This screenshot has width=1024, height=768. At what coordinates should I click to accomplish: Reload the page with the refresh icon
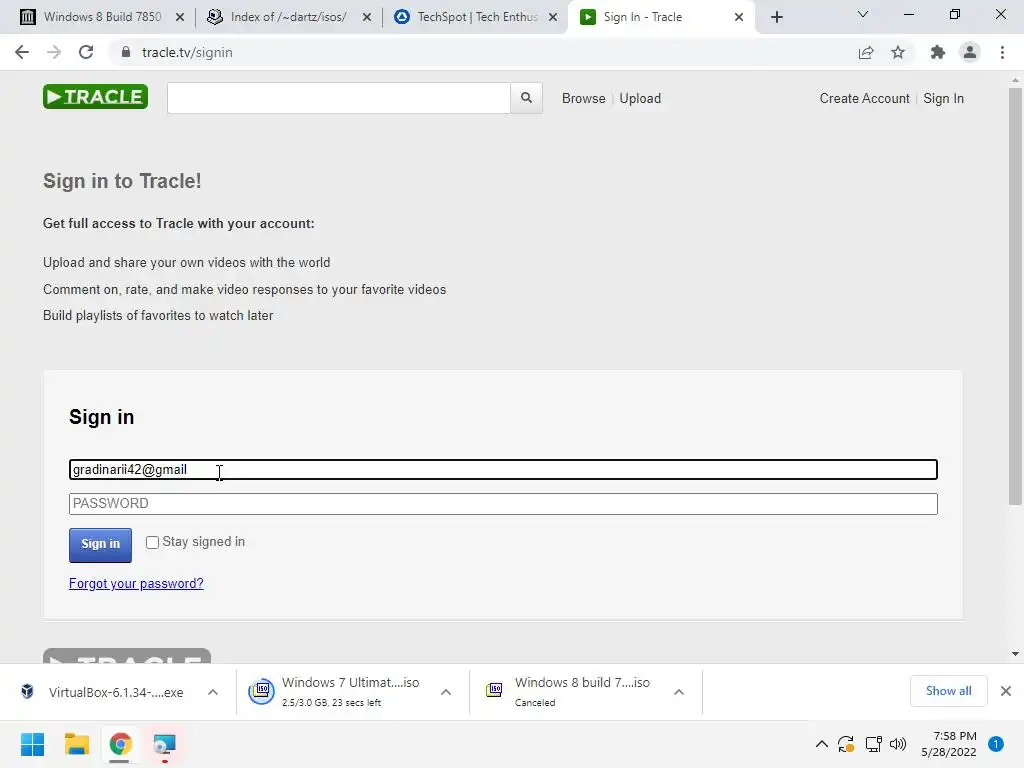pyautogui.click(x=86, y=52)
